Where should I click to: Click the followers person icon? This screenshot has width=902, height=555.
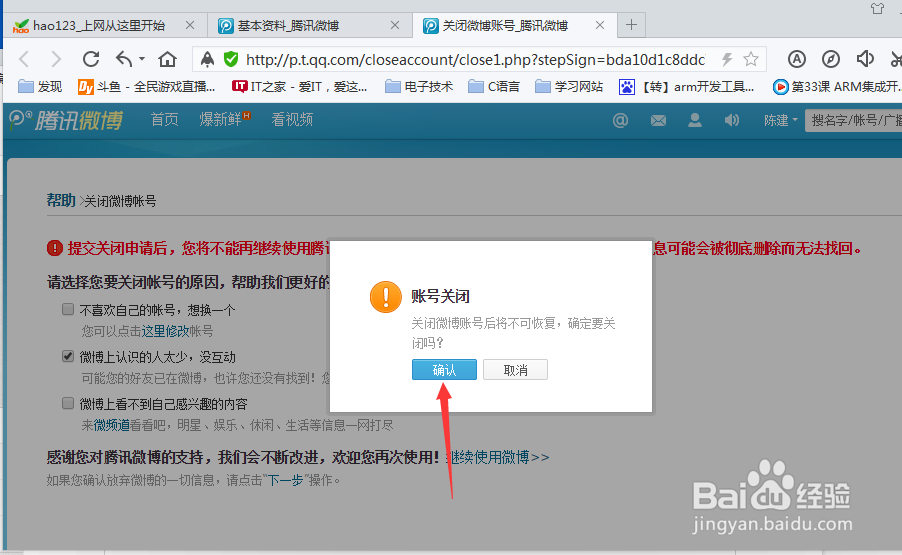(x=695, y=120)
